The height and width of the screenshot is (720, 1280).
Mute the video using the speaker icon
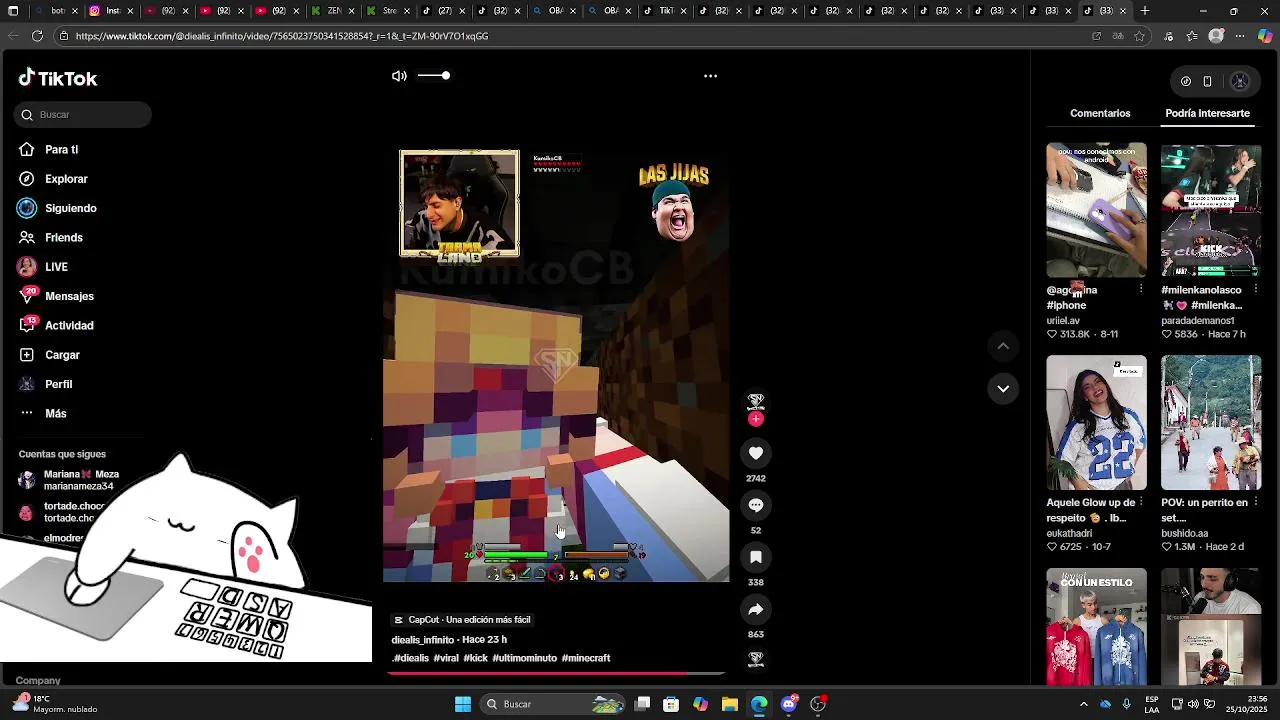(399, 76)
